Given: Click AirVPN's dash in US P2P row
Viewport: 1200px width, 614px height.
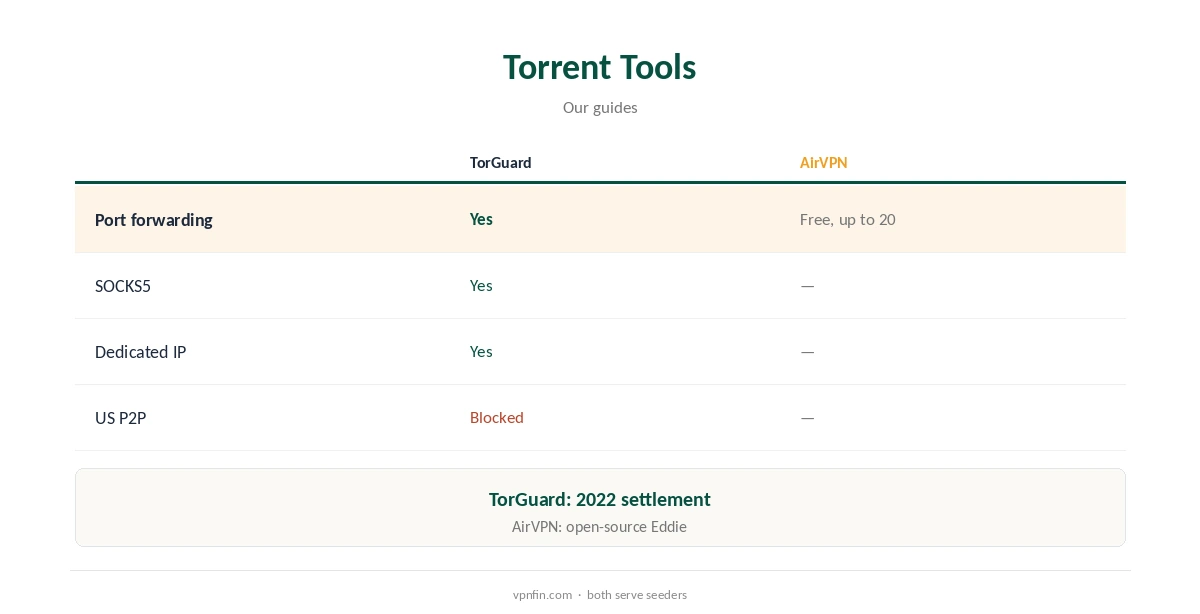Looking at the screenshot, I should pyautogui.click(x=807, y=418).
